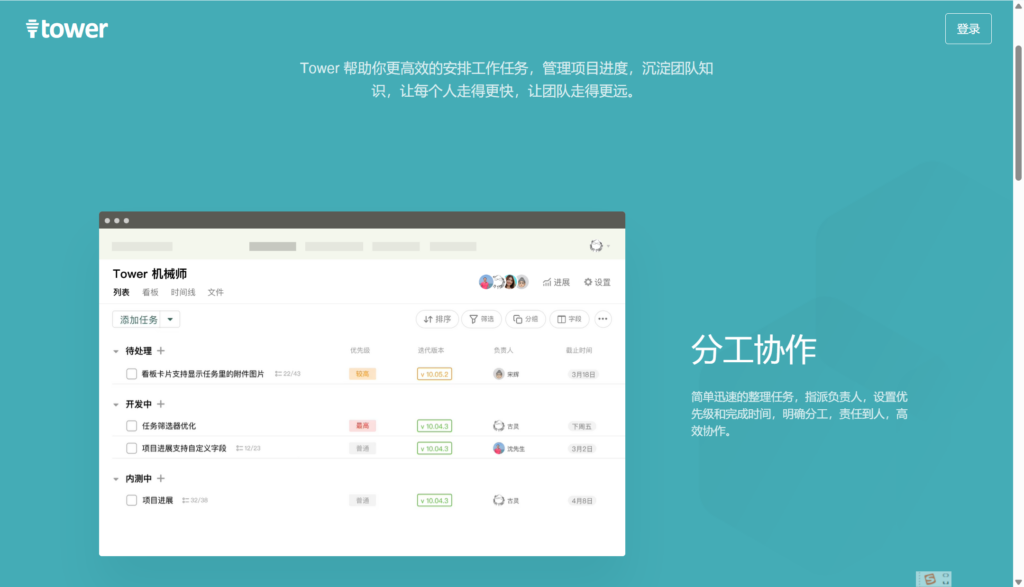1024x587 pixels.
Task: Open the dropdown arrow beside 添加任务
Action: [170, 319]
